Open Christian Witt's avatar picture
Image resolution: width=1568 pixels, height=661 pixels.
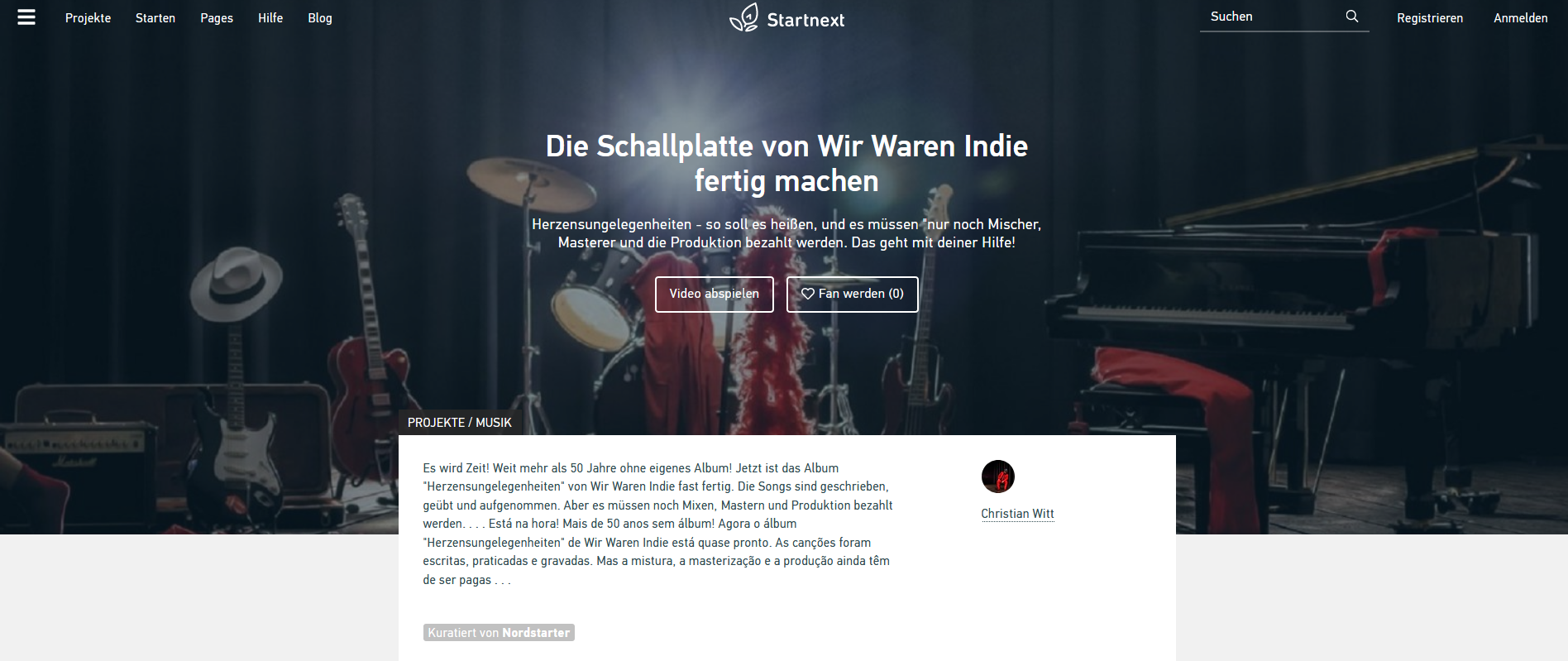tap(998, 477)
